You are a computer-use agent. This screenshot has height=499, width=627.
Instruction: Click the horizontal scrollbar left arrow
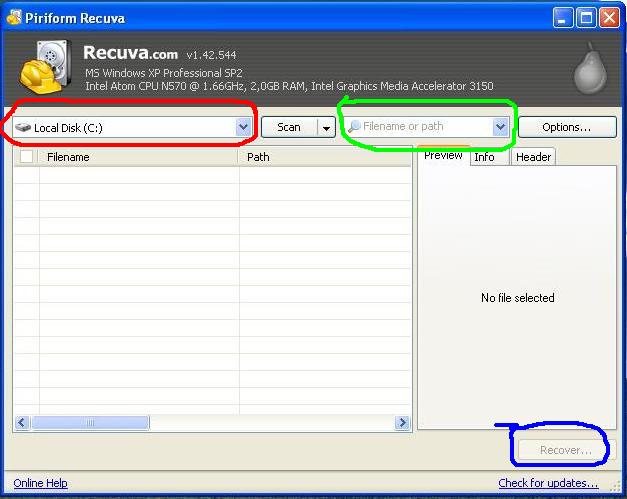click(22, 423)
